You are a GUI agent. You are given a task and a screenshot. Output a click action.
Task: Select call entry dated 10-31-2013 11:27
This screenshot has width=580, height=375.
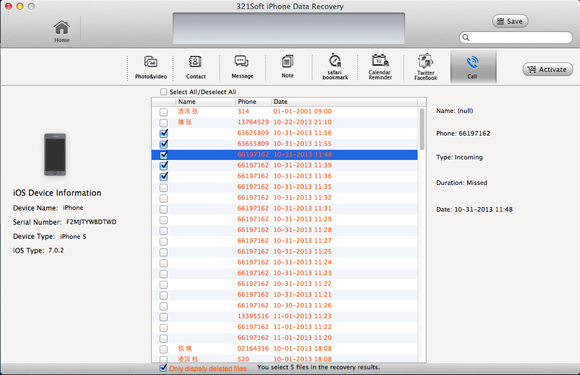(x=284, y=240)
